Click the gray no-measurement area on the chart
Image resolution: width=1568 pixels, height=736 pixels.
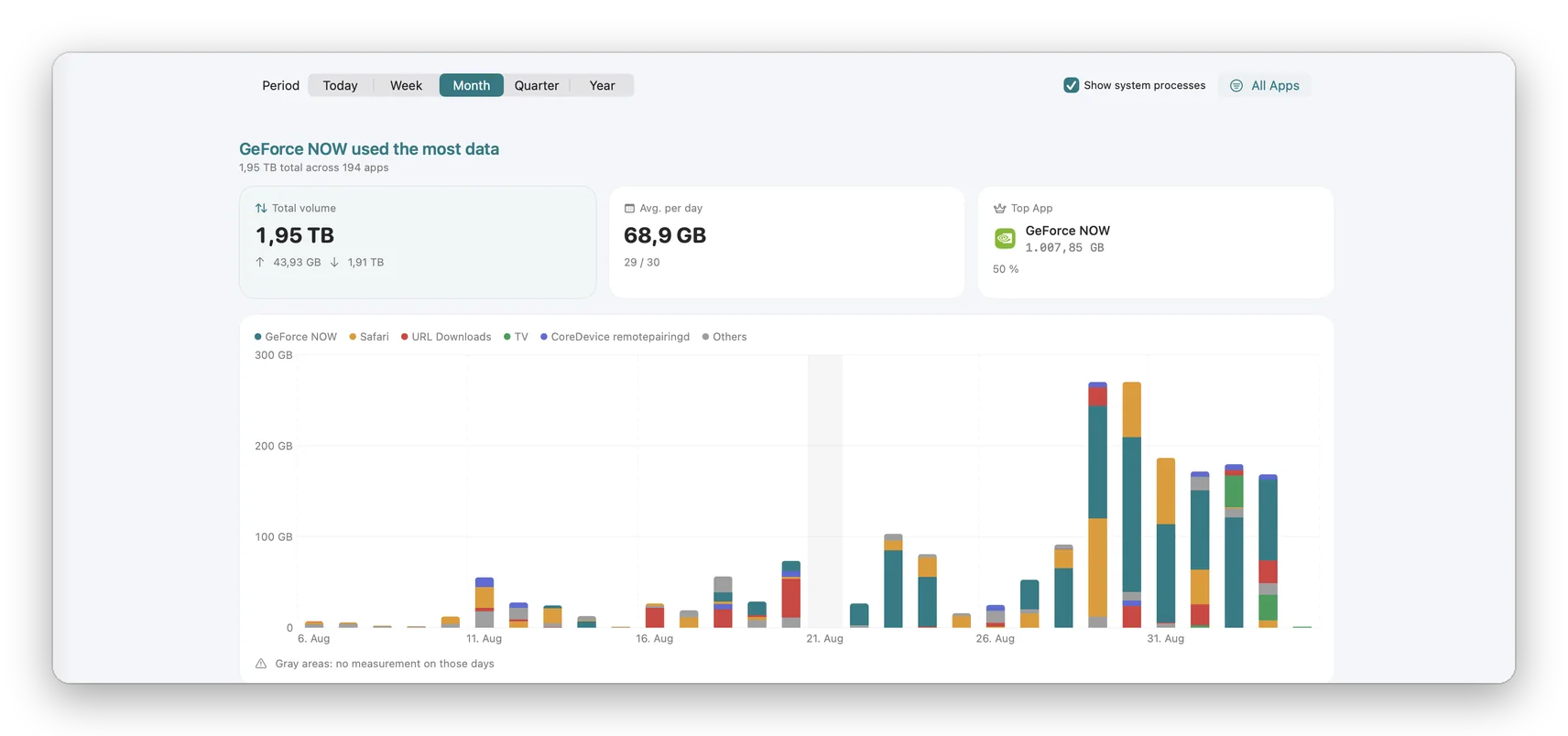click(x=824, y=491)
